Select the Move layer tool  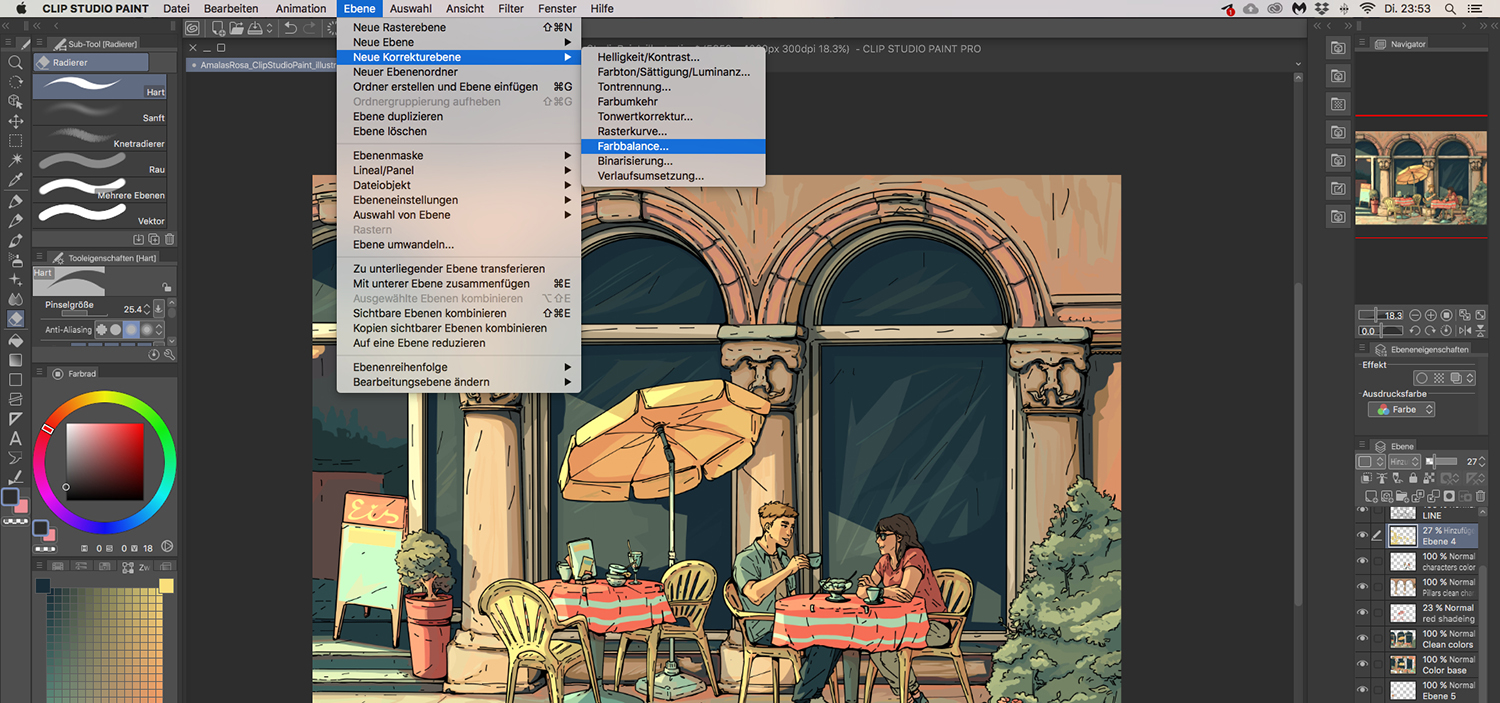click(x=15, y=121)
